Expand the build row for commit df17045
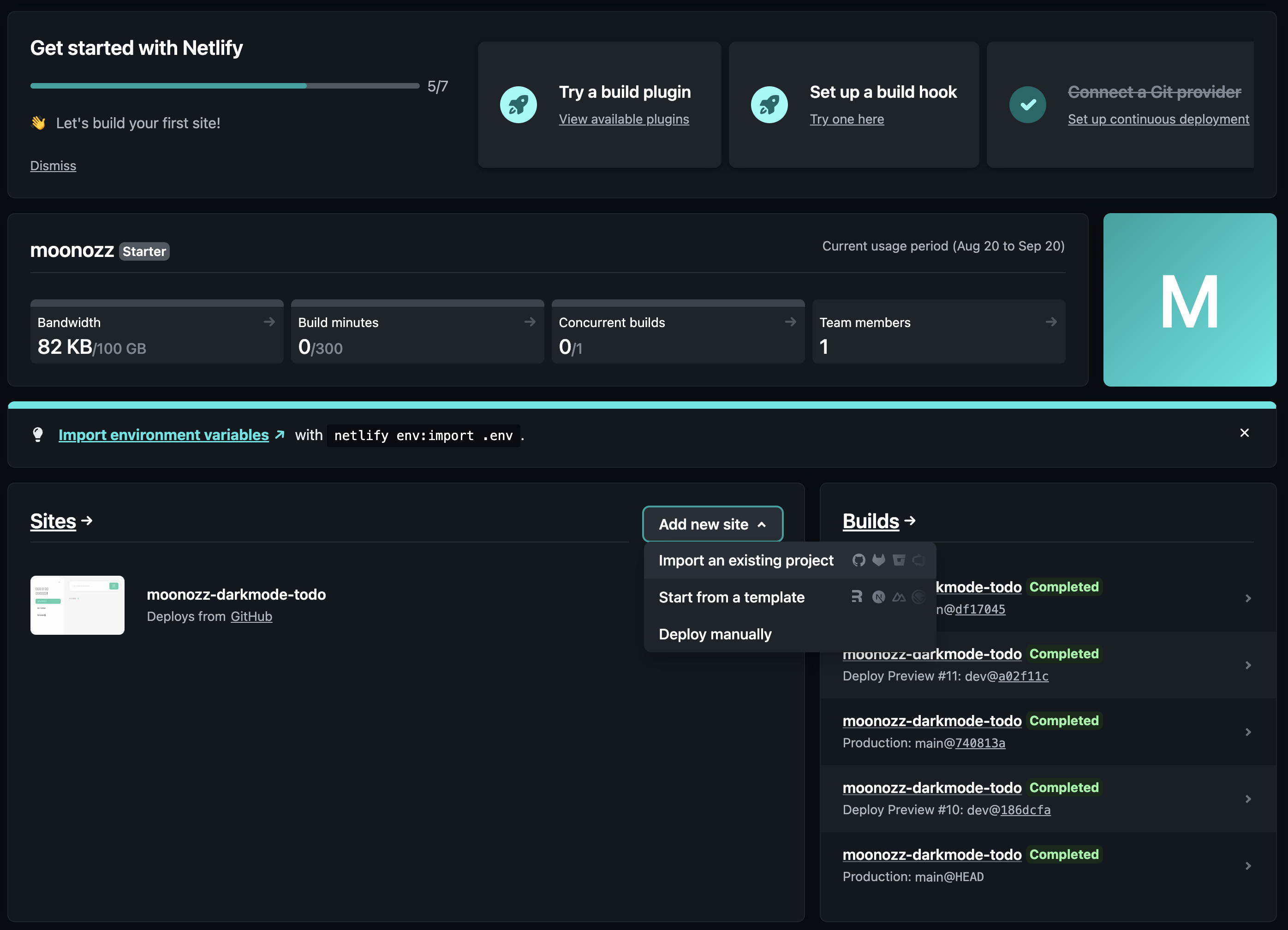The height and width of the screenshot is (930, 1288). click(x=1248, y=598)
